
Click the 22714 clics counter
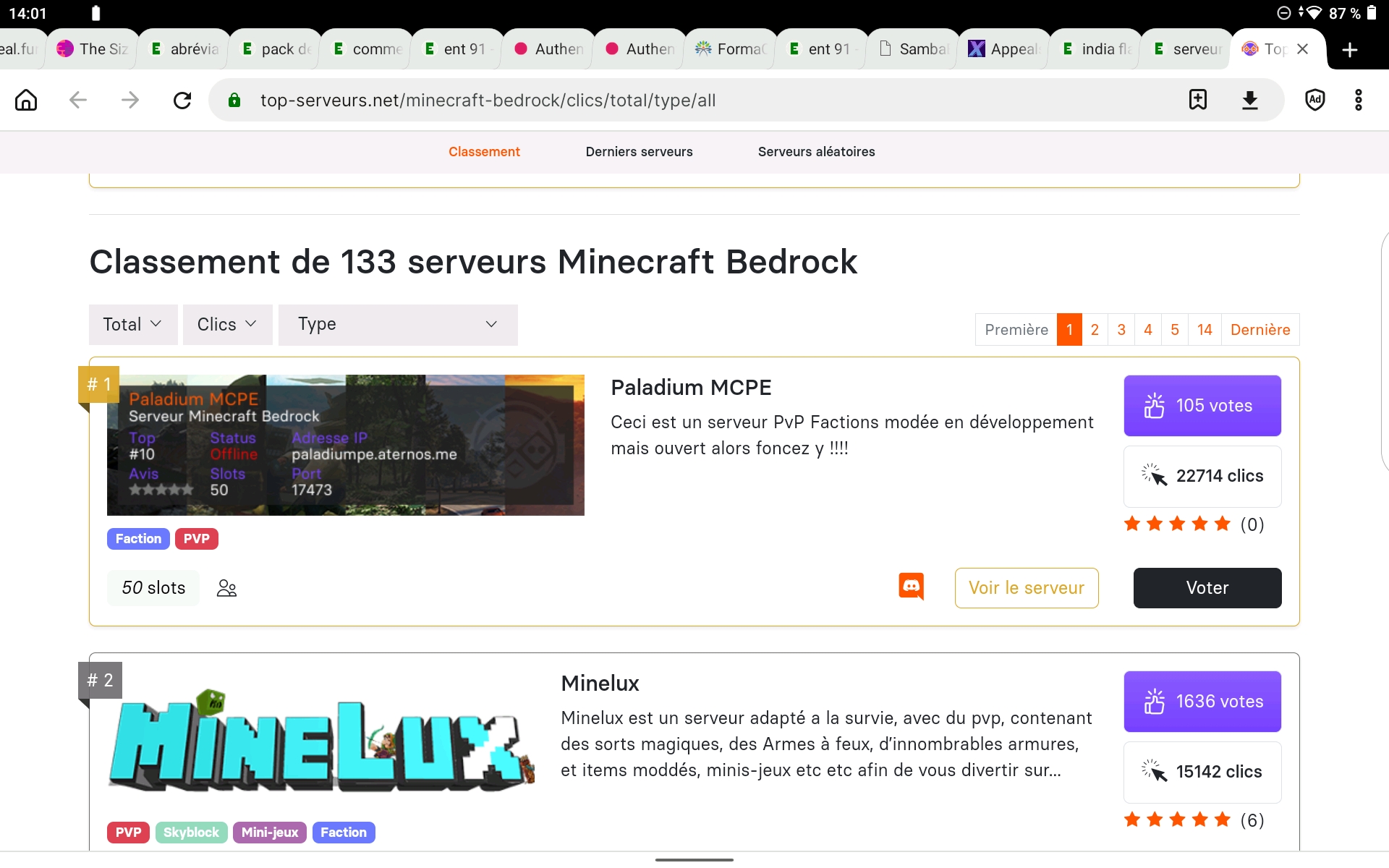(x=1202, y=476)
